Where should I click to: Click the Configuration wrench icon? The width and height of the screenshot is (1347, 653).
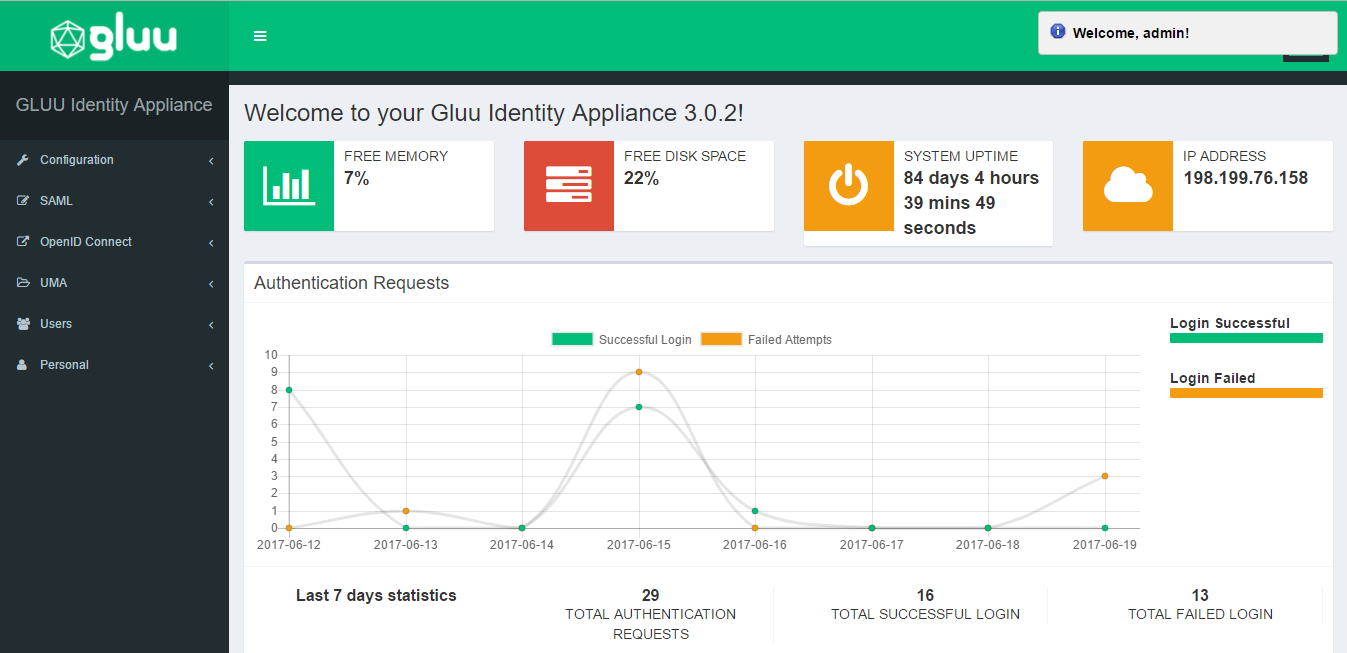pos(23,160)
